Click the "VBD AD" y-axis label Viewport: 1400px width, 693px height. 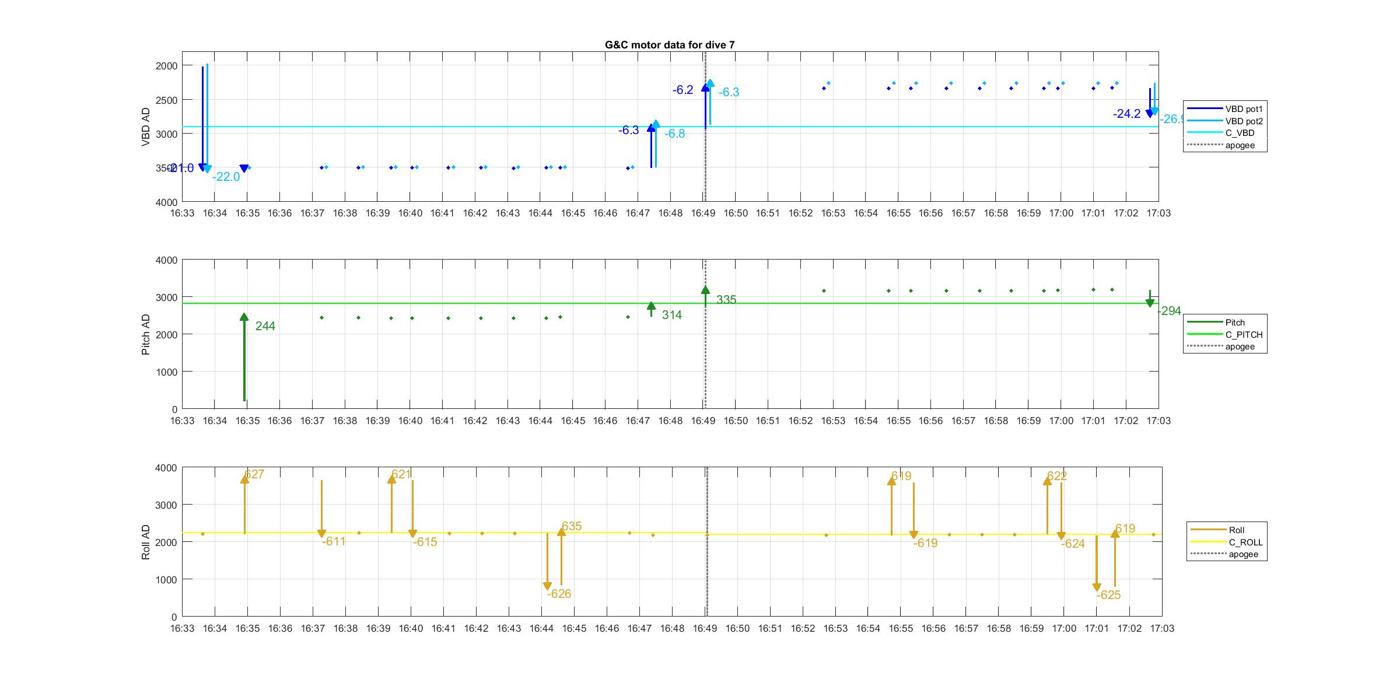click(146, 127)
